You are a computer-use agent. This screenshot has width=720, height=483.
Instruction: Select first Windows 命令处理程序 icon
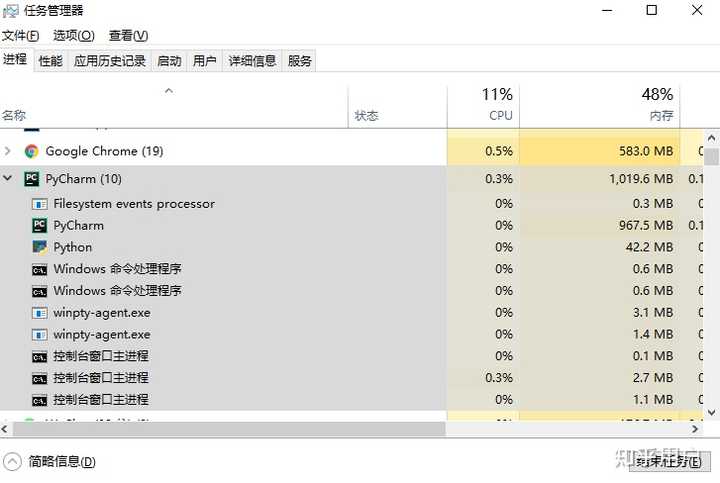40,269
